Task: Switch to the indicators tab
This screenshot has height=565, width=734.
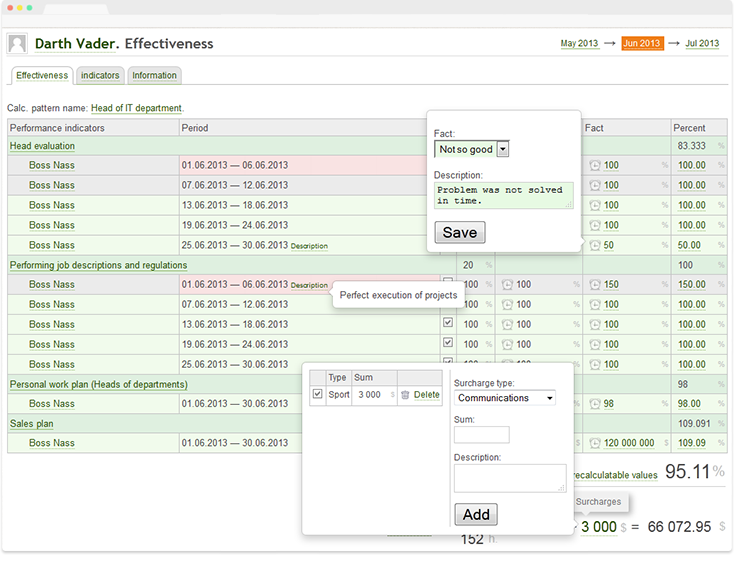Action: [x=100, y=75]
